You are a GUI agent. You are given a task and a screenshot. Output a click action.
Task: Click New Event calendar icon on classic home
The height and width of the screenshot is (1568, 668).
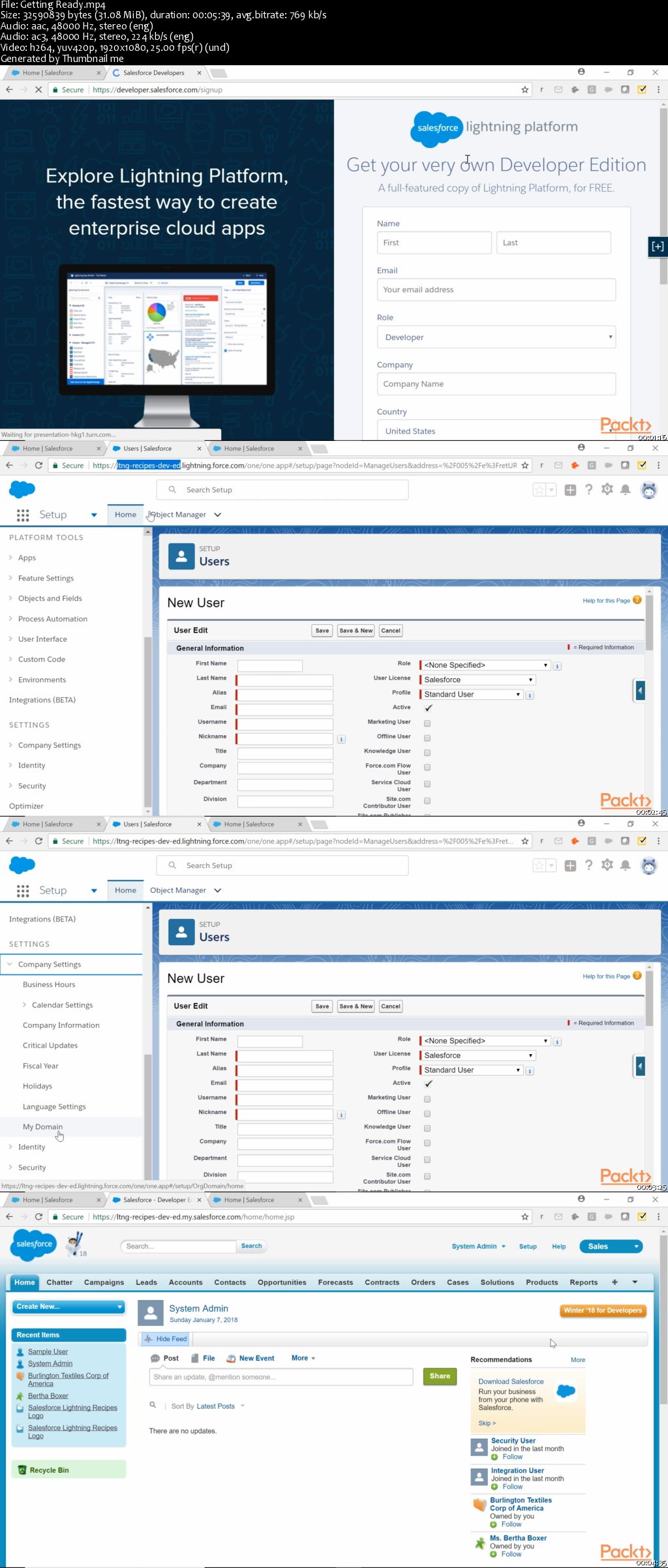[231, 1358]
